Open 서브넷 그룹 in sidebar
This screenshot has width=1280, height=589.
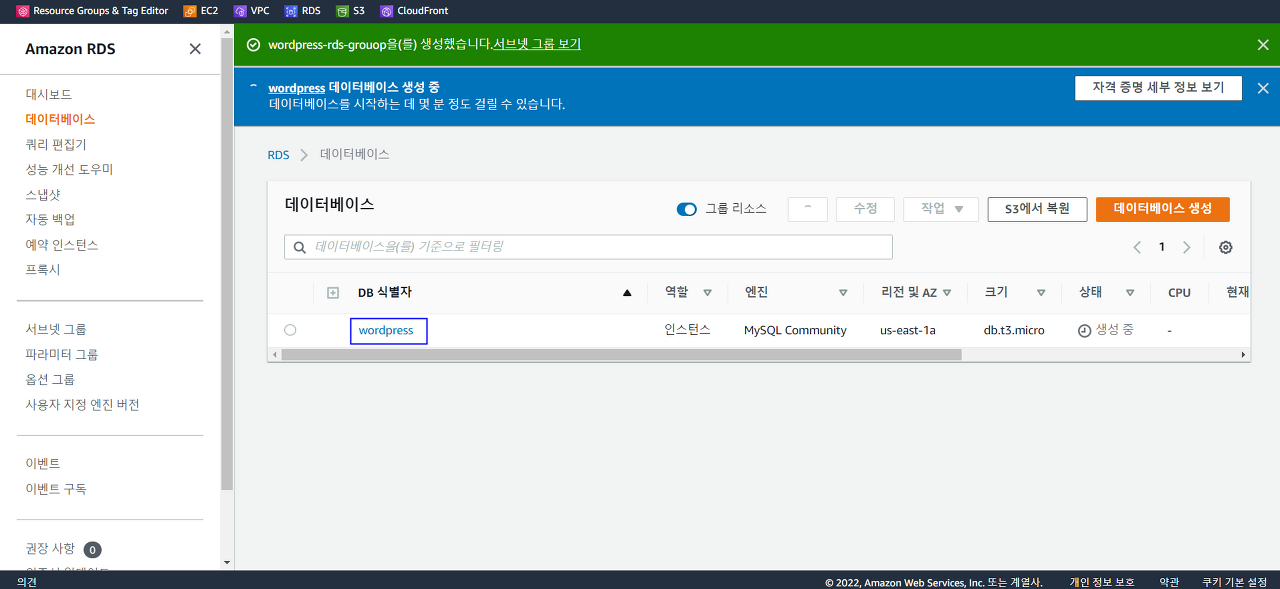(55, 329)
